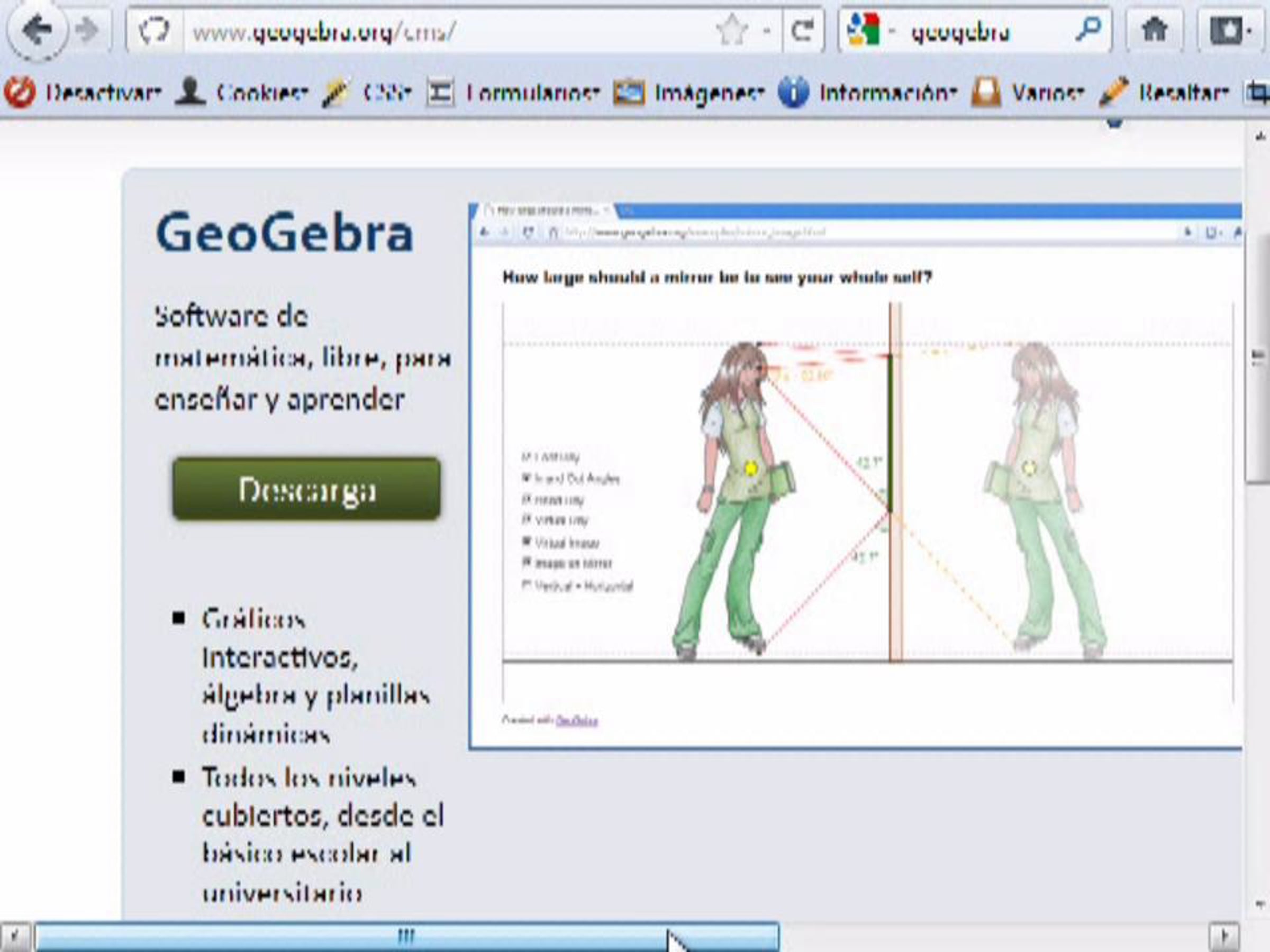Click the browser Forward arrow

coord(88,31)
